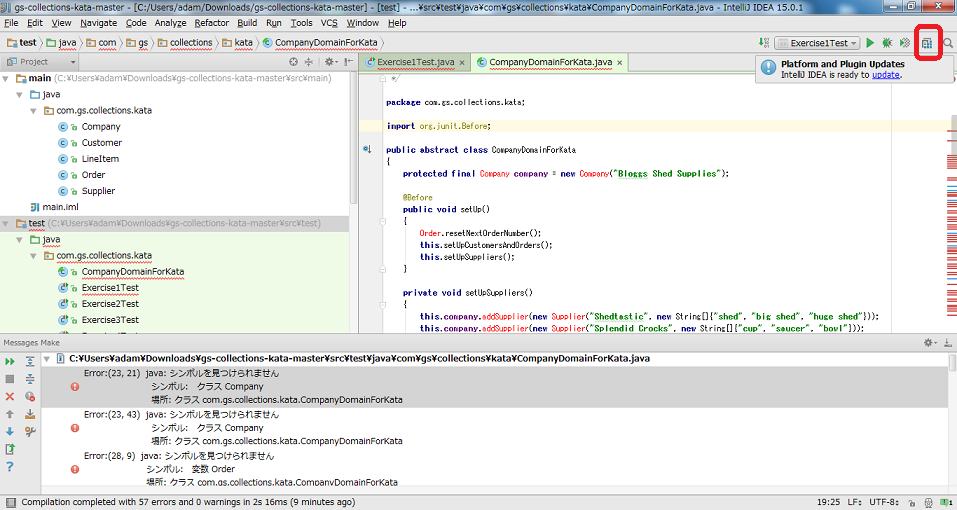Open the VCS menu
Image resolution: width=957 pixels, height=510 pixels.
(x=329, y=23)
